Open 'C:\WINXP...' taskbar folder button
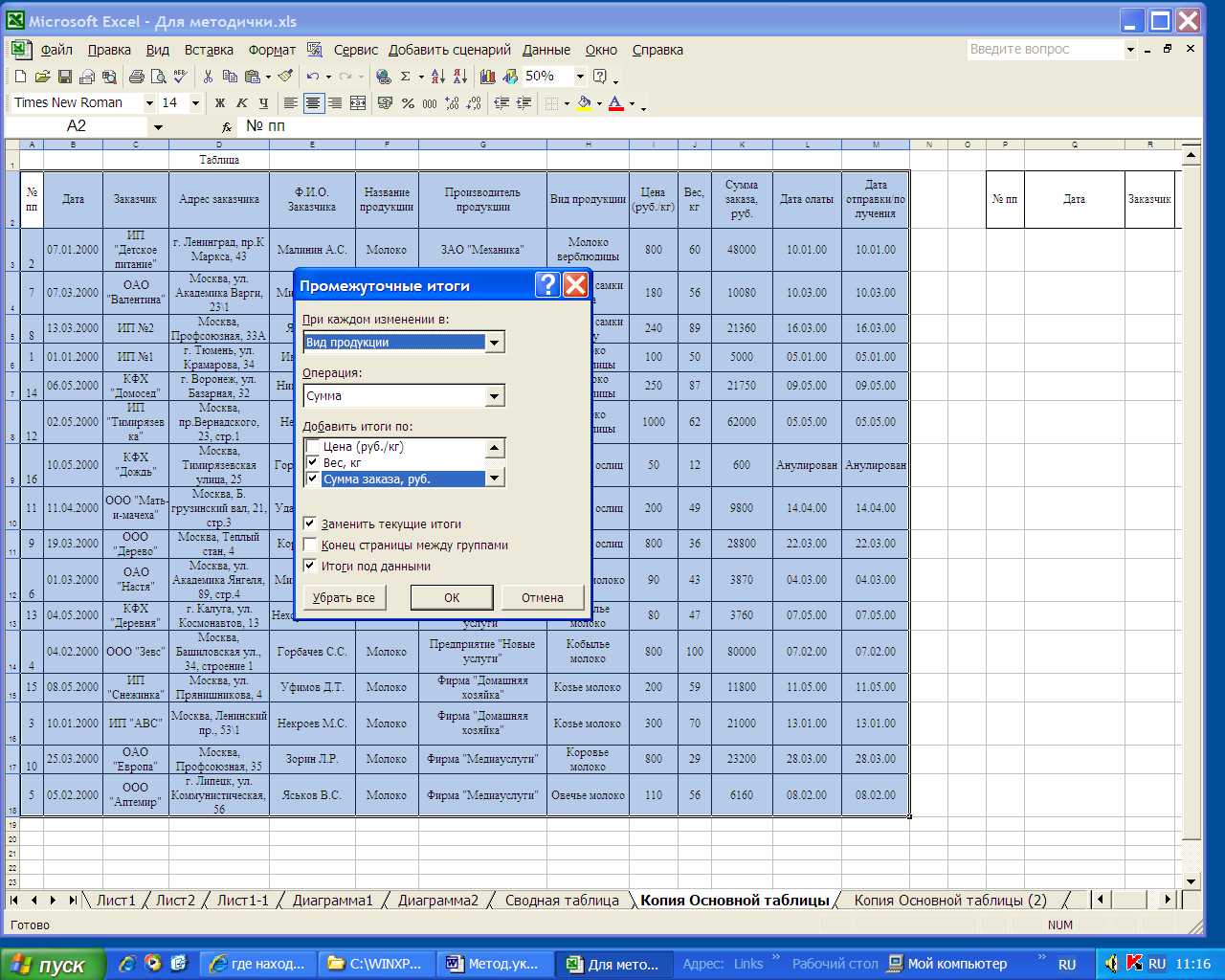This screenshot has width=1225, height=980. point(377,964)
